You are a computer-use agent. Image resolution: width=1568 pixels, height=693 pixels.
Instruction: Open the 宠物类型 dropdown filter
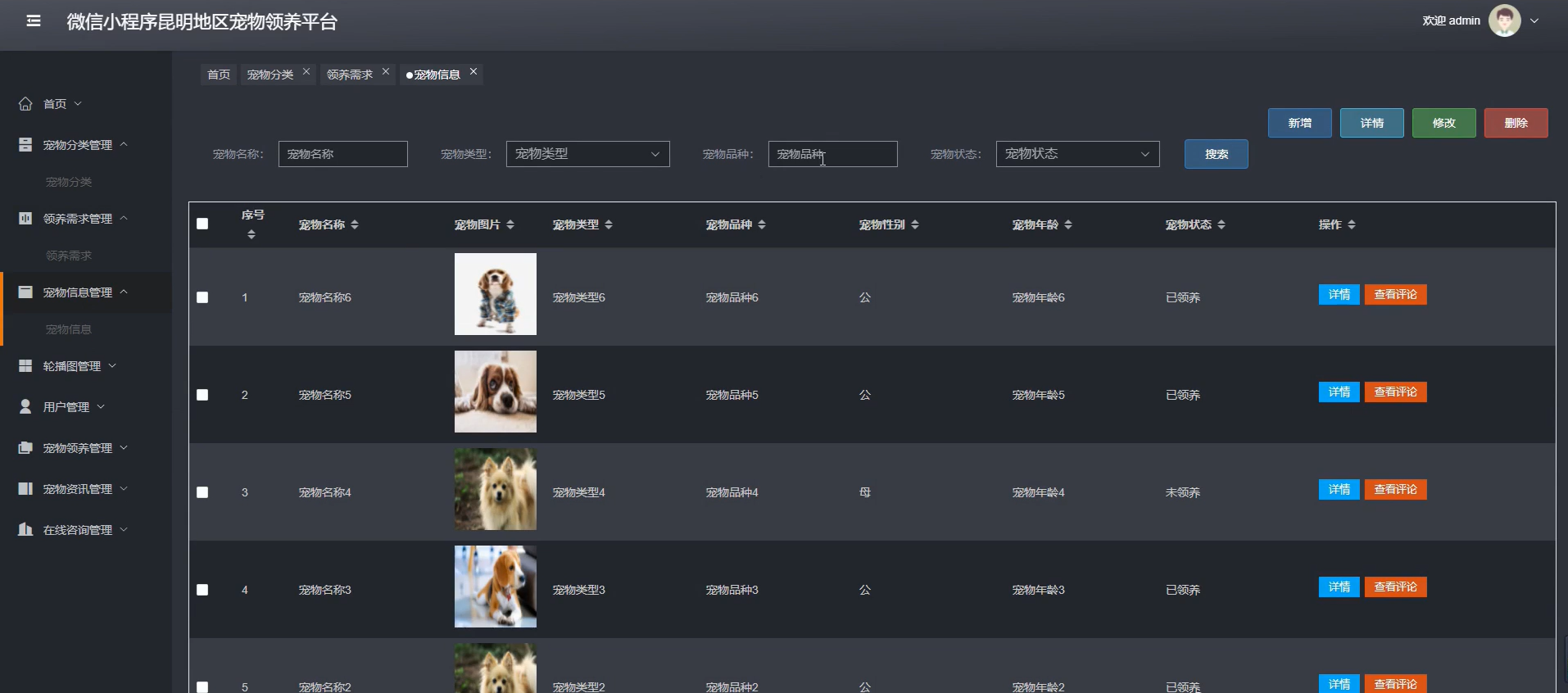(x=587, y=154)
